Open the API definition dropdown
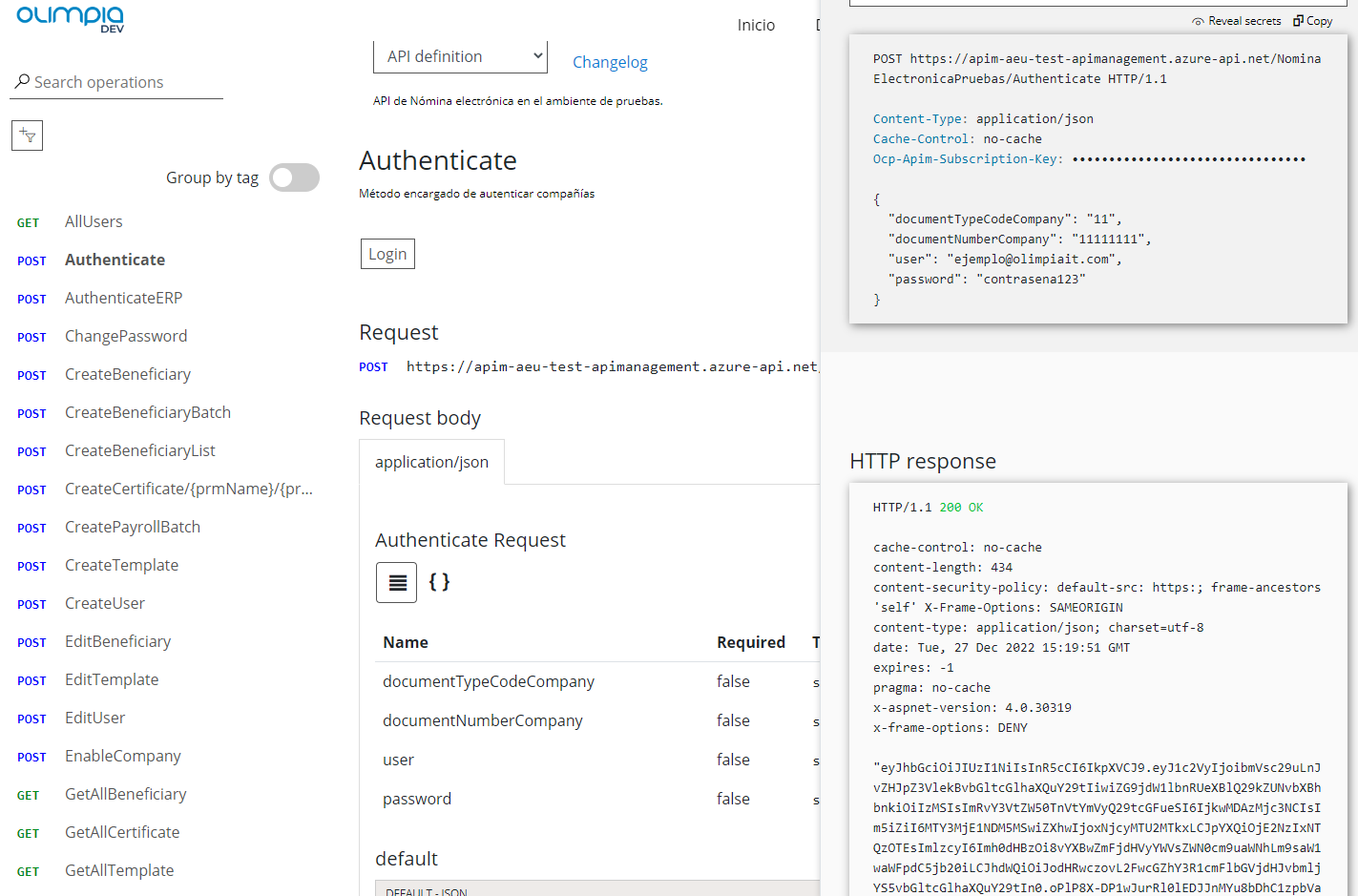Image resolution: width=1358 pixels, height=896 pixels. (x=460, y=56)
